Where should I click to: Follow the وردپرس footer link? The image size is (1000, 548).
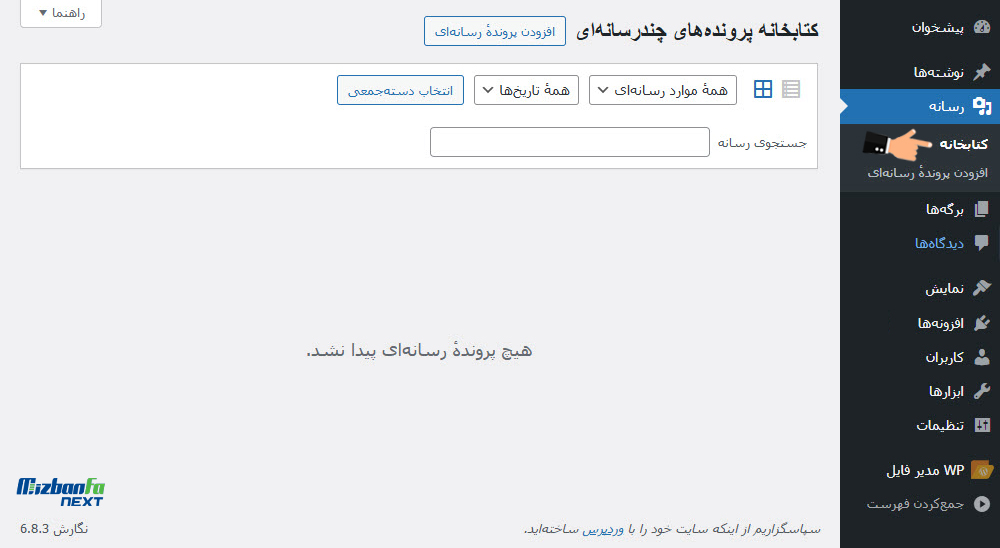pyautogui.click(x=603, y=529)
